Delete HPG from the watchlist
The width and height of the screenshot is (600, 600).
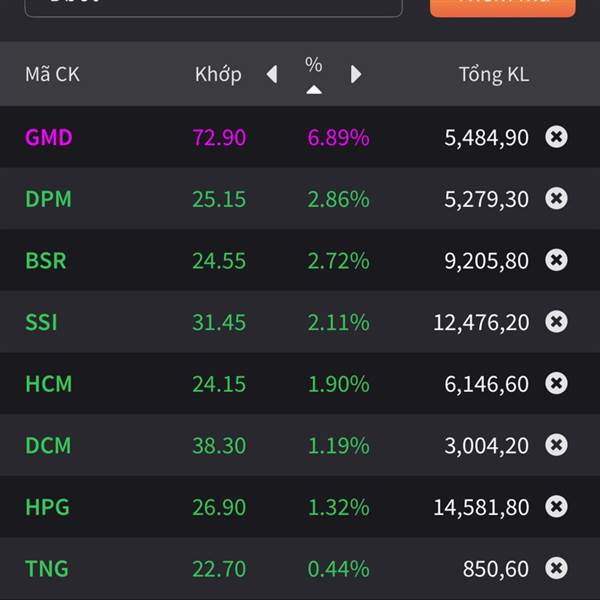tap(556, 506)
